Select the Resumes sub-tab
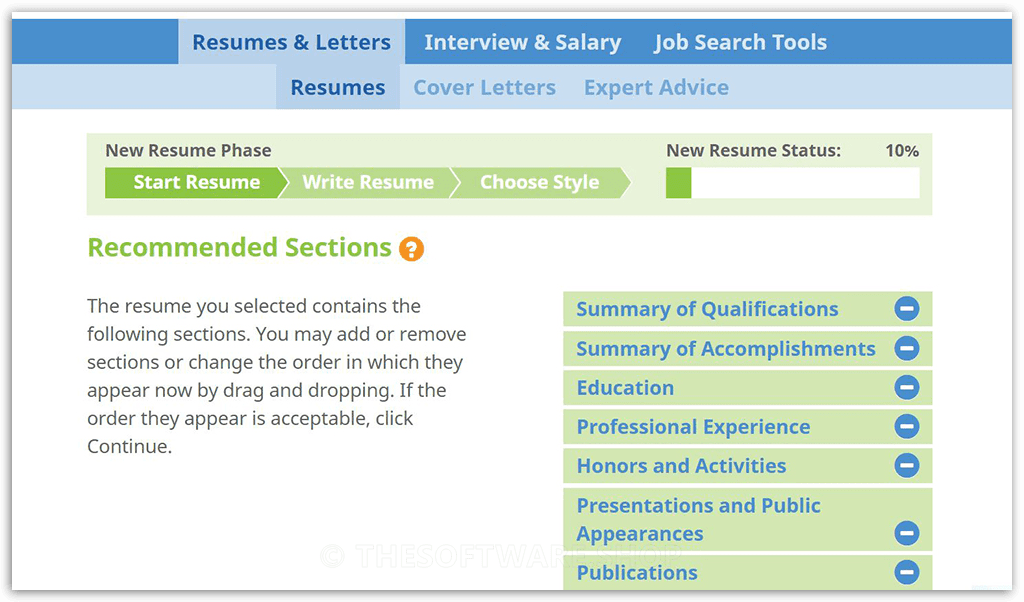Viewport: 1024px width, 602px height. [338, 87]
